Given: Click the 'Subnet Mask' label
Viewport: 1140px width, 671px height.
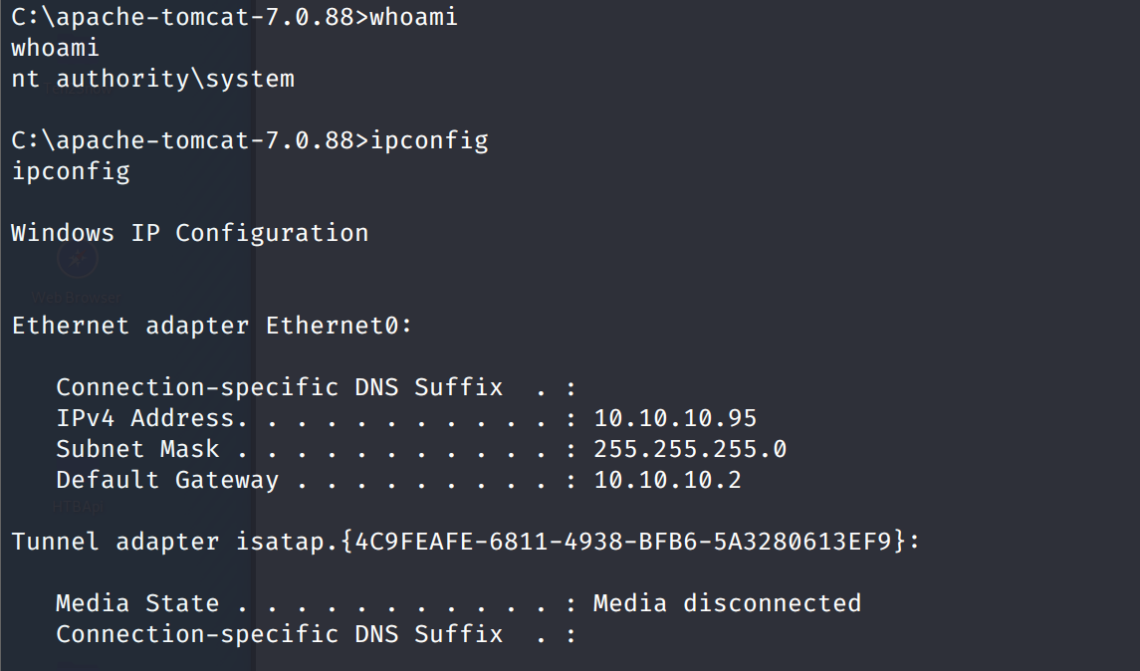Looking at the screenshot, I should coord(137,449).
